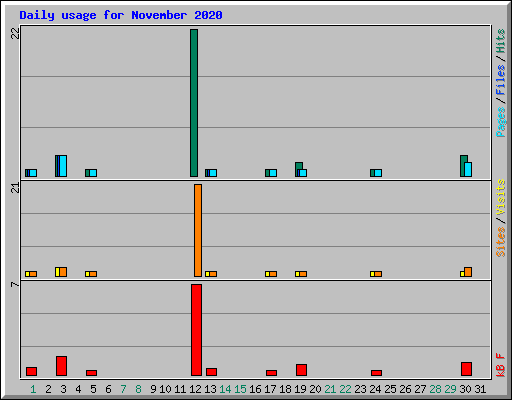This screenshot has height=400, width=512.
Task: Click the red KB bar for day 30
Action: point(466,369)
